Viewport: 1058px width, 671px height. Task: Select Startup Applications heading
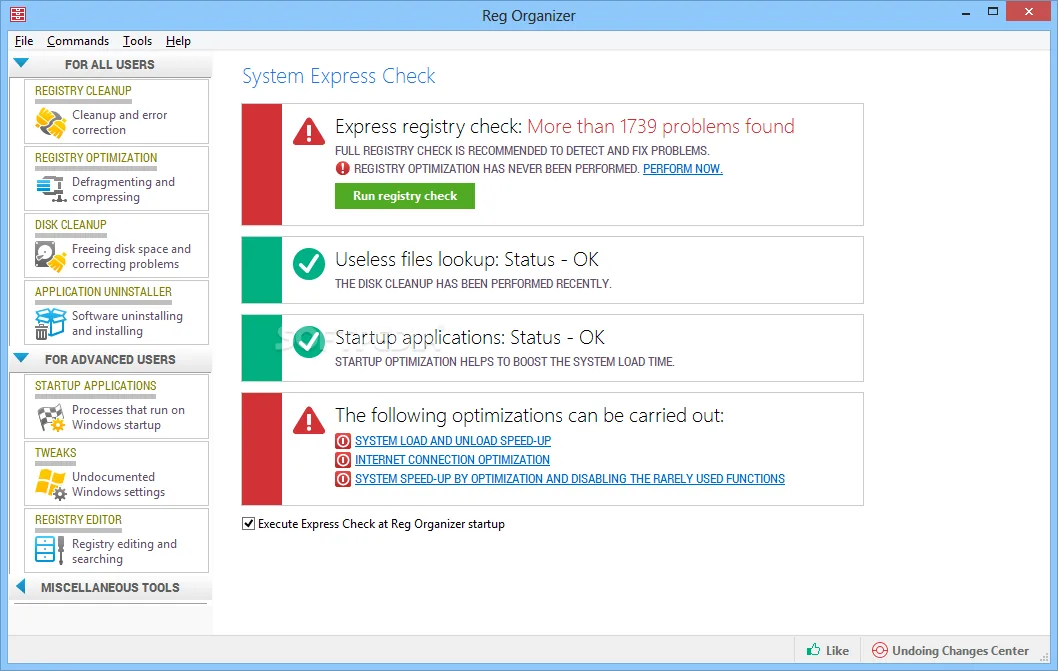click(x=96, y=385)
